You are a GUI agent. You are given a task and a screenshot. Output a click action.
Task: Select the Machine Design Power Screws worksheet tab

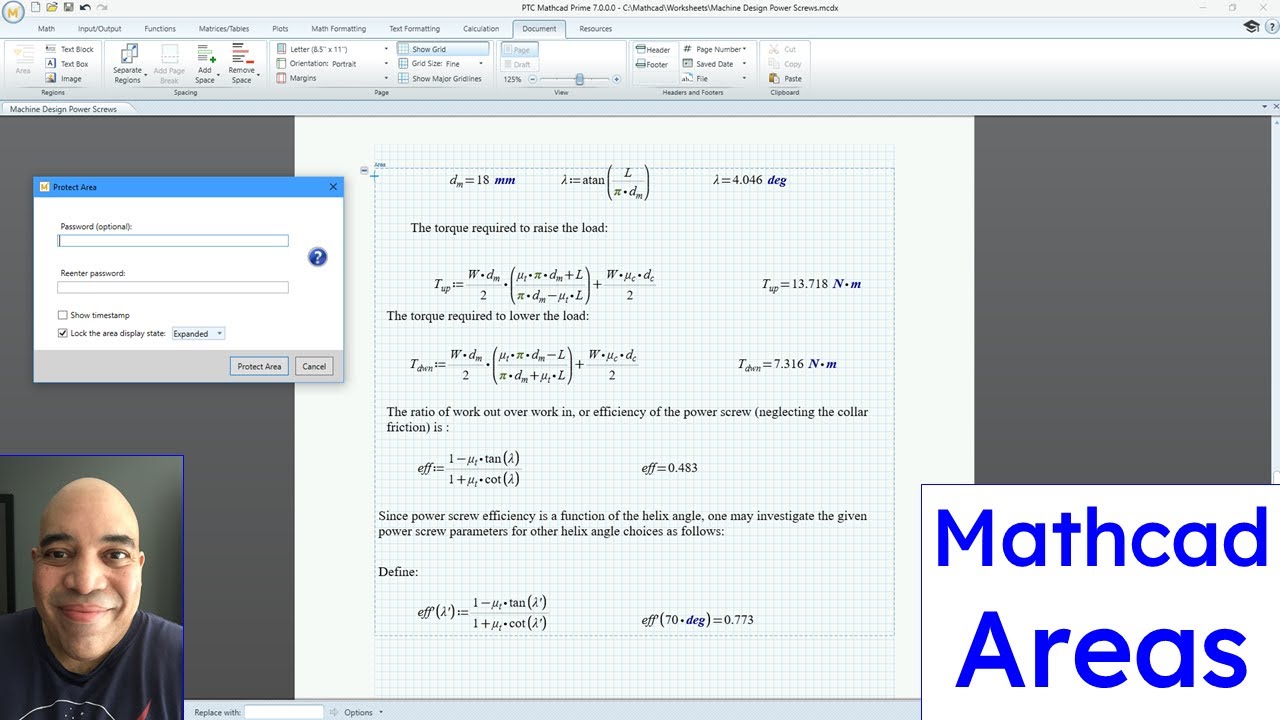[63, 109]
